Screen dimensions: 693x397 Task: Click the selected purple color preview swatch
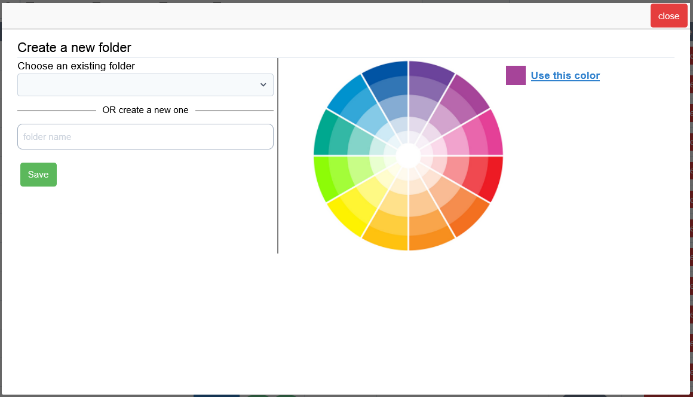point(516,75)
